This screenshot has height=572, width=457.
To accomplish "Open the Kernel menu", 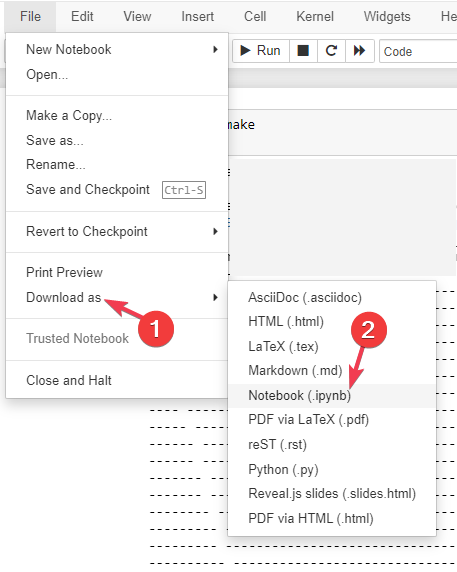I will tap(315, 16).
